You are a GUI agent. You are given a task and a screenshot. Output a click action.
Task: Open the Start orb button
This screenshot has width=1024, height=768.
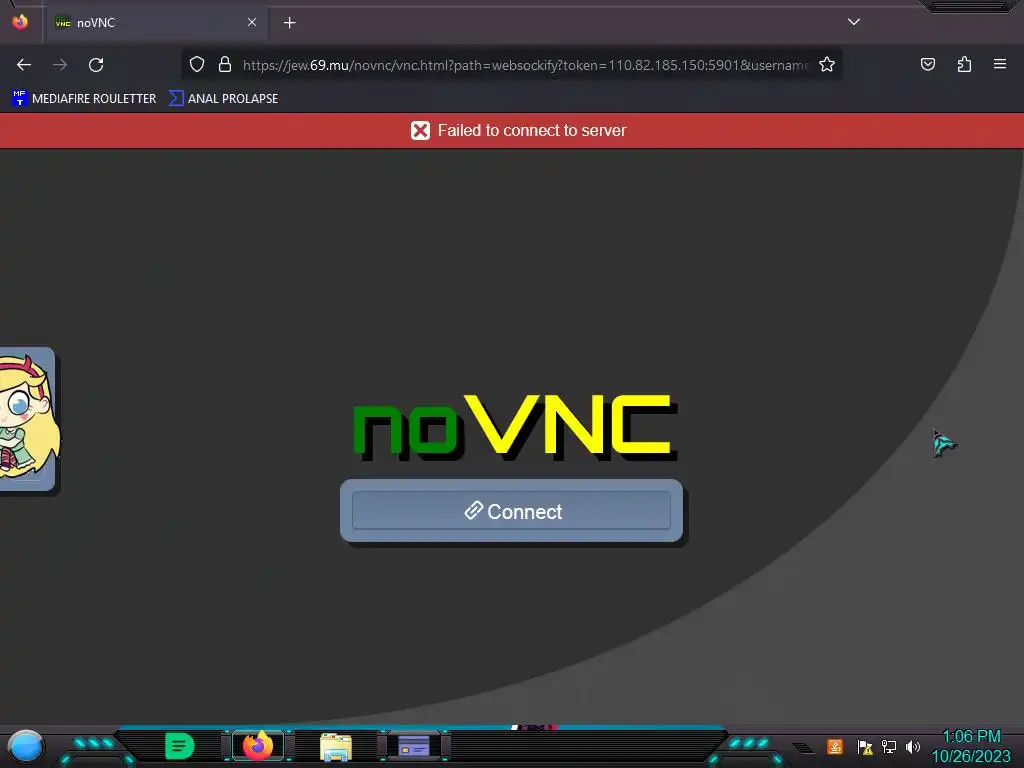(x=25, y=746)
